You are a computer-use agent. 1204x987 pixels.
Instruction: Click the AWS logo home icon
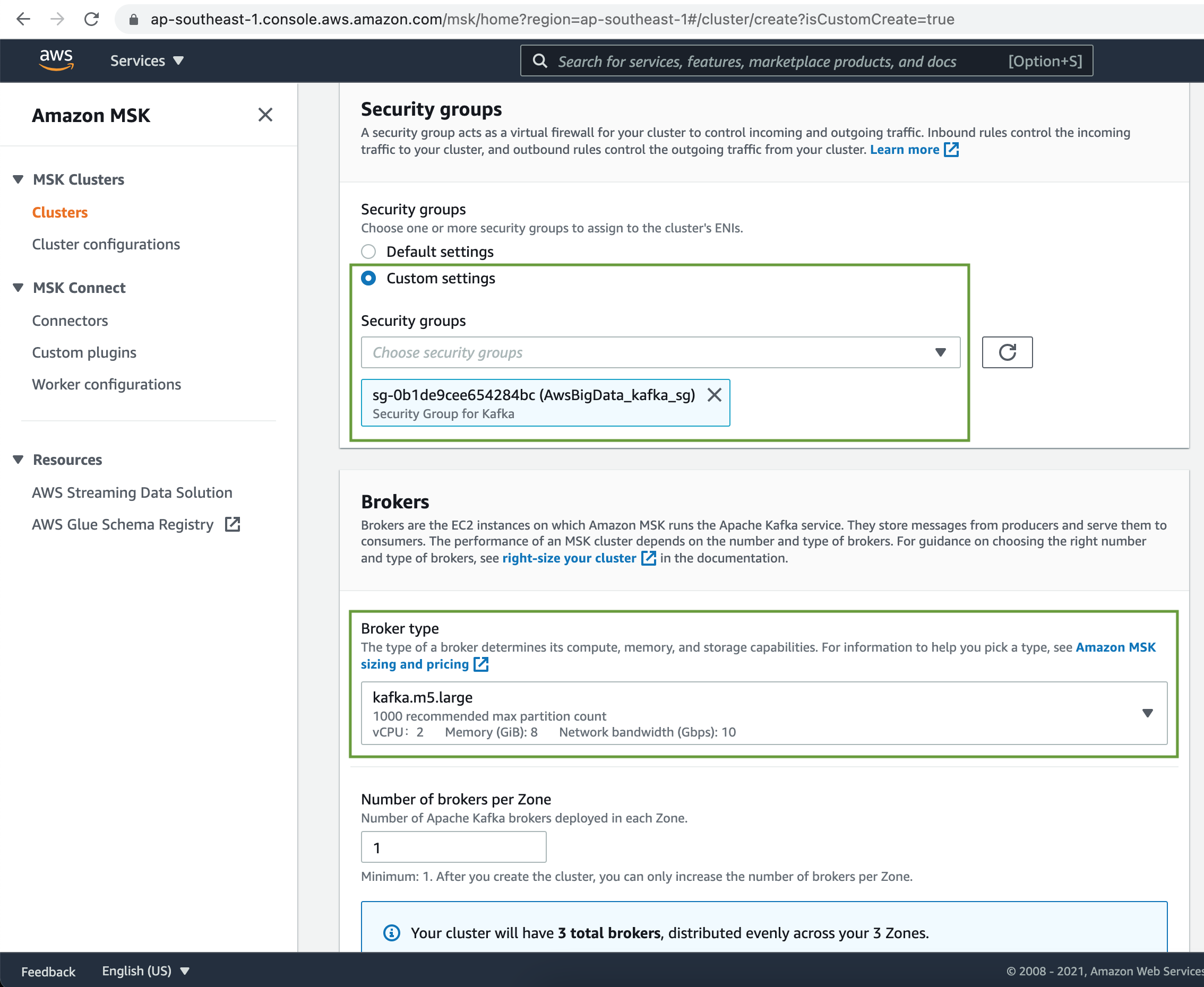[56, 59]
